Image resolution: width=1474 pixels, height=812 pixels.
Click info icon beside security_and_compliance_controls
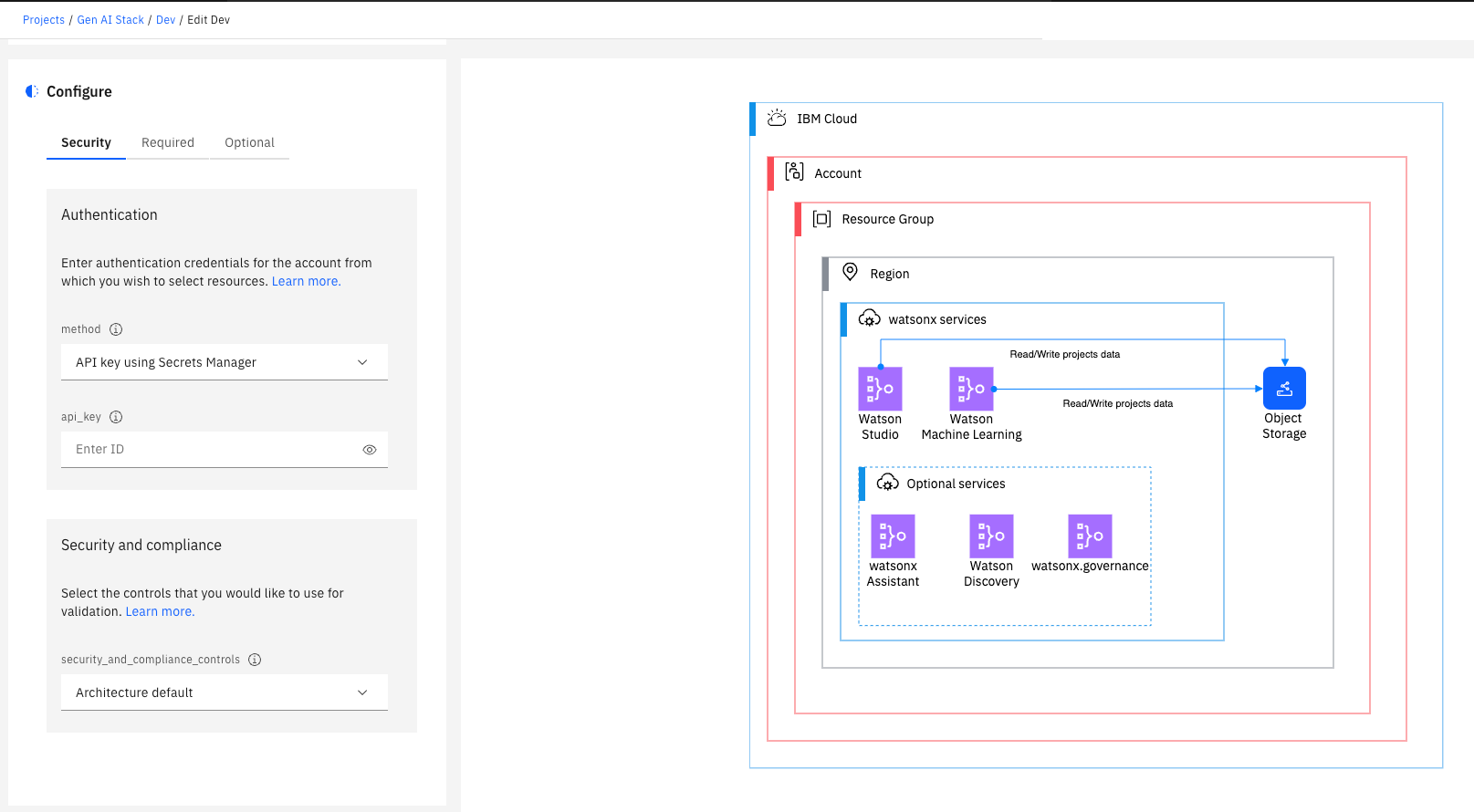(x=255, y=660)
